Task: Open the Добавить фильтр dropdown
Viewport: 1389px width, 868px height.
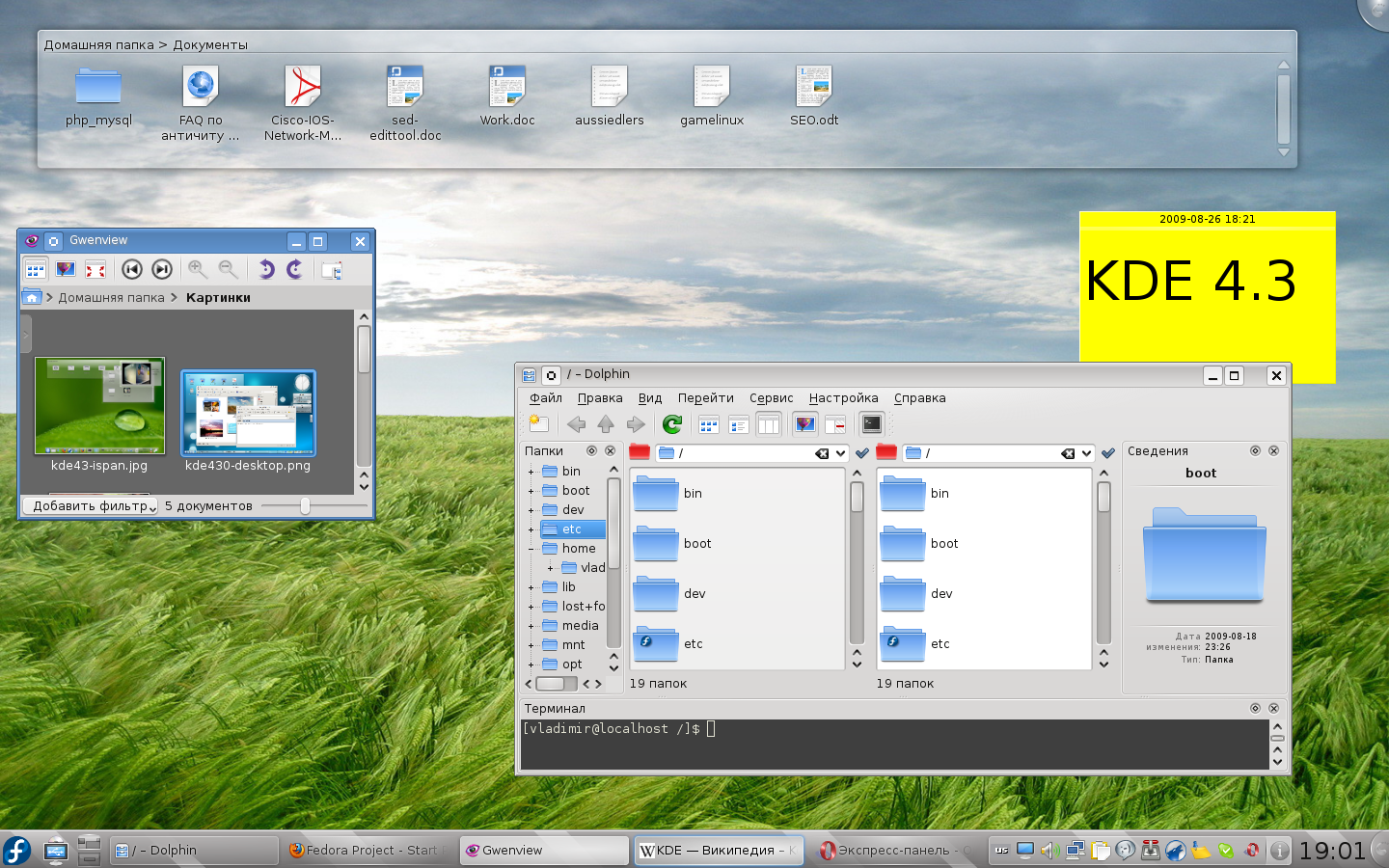Action: click(90, 506)
